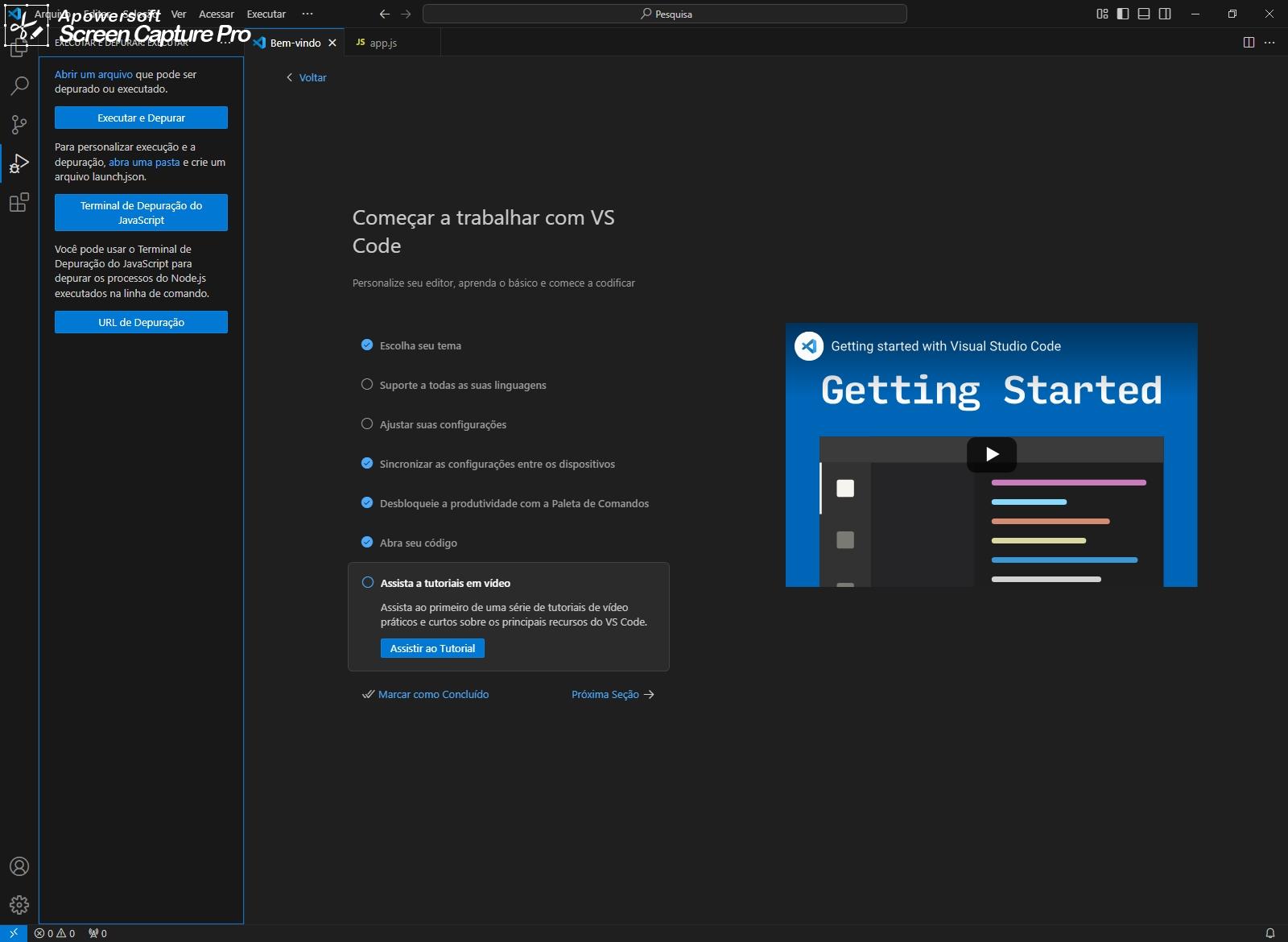Go back with navigation left arrow
Screen dimensions: 1288x942
385,14
